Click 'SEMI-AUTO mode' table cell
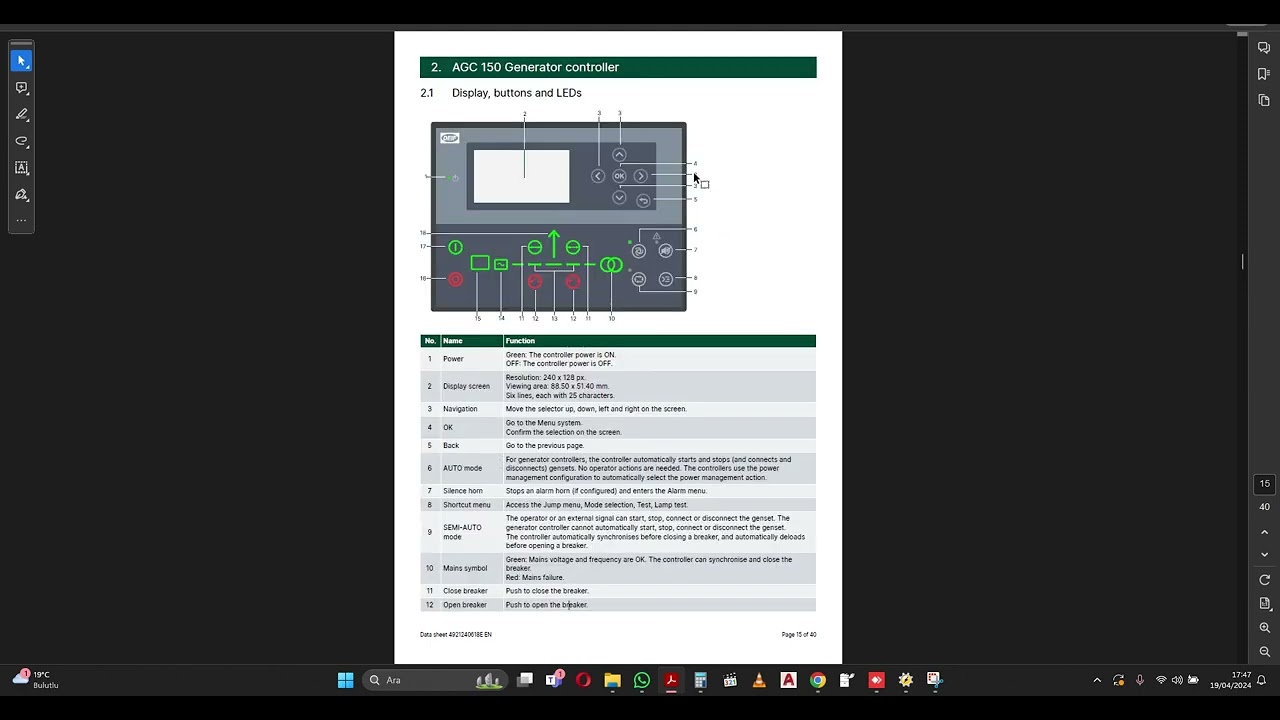 (462, 532)
